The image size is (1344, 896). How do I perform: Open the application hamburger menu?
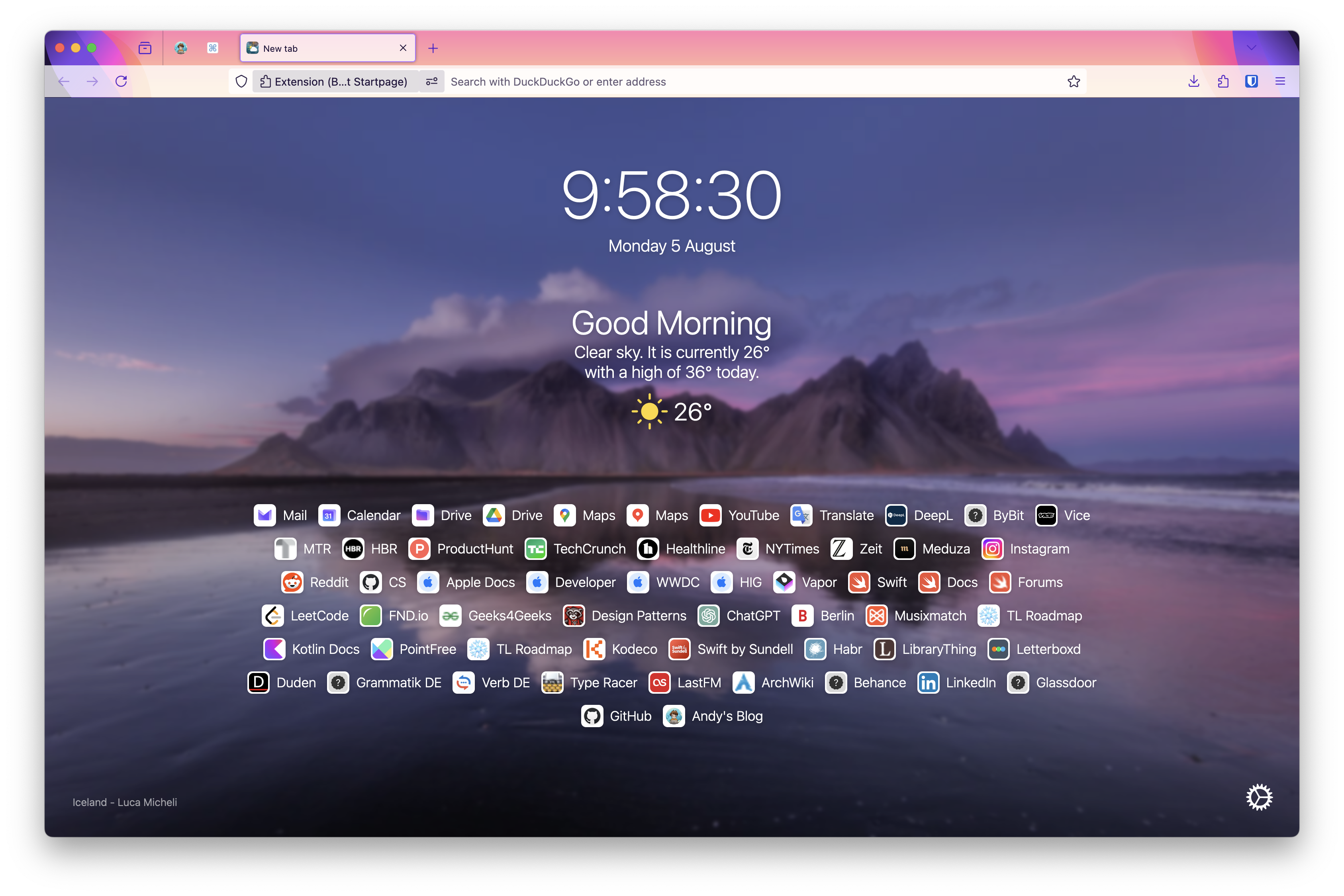pyautogui.click(x=1280, y=81)
